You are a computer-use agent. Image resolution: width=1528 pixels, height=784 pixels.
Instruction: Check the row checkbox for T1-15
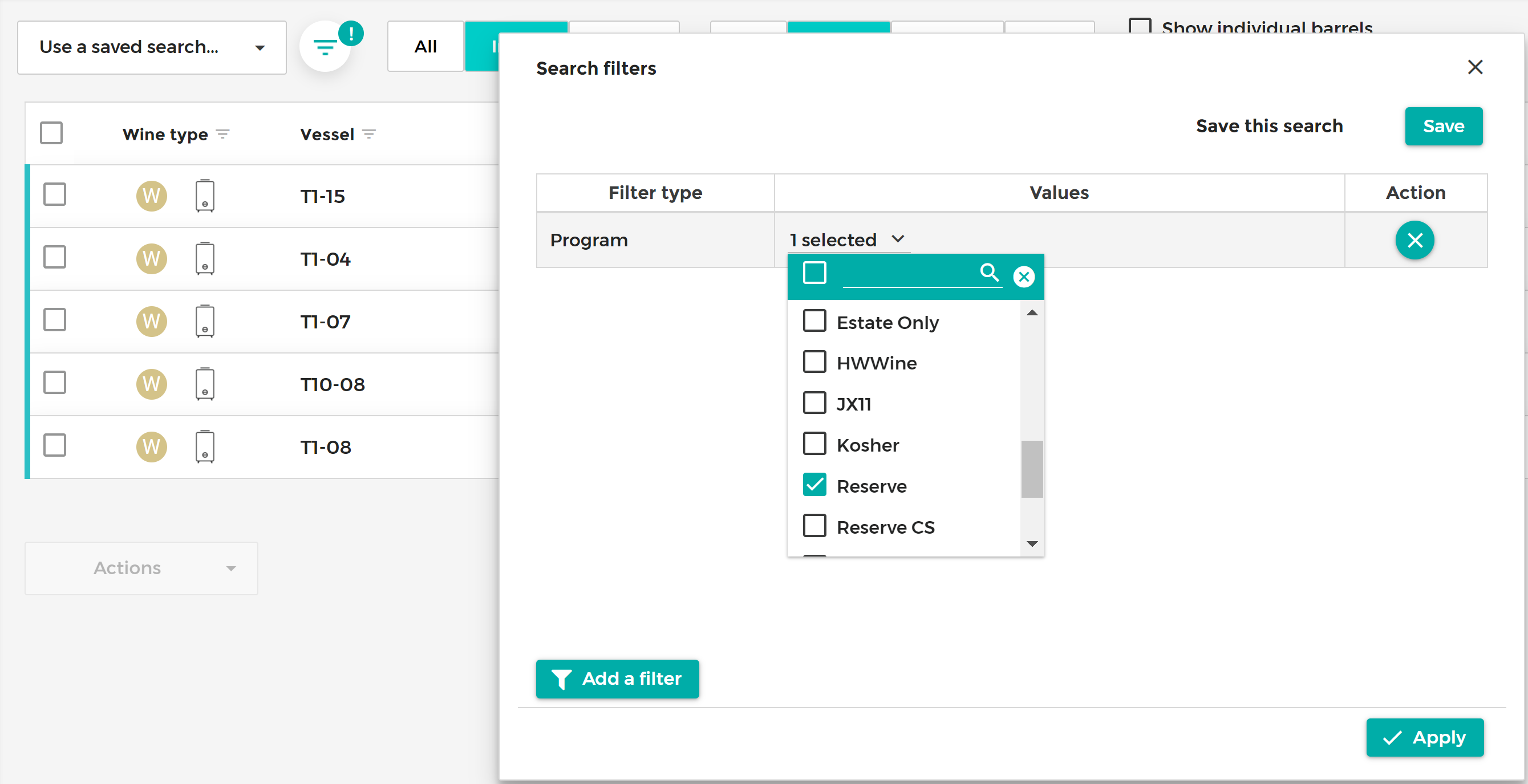click(x=55, y=194)
